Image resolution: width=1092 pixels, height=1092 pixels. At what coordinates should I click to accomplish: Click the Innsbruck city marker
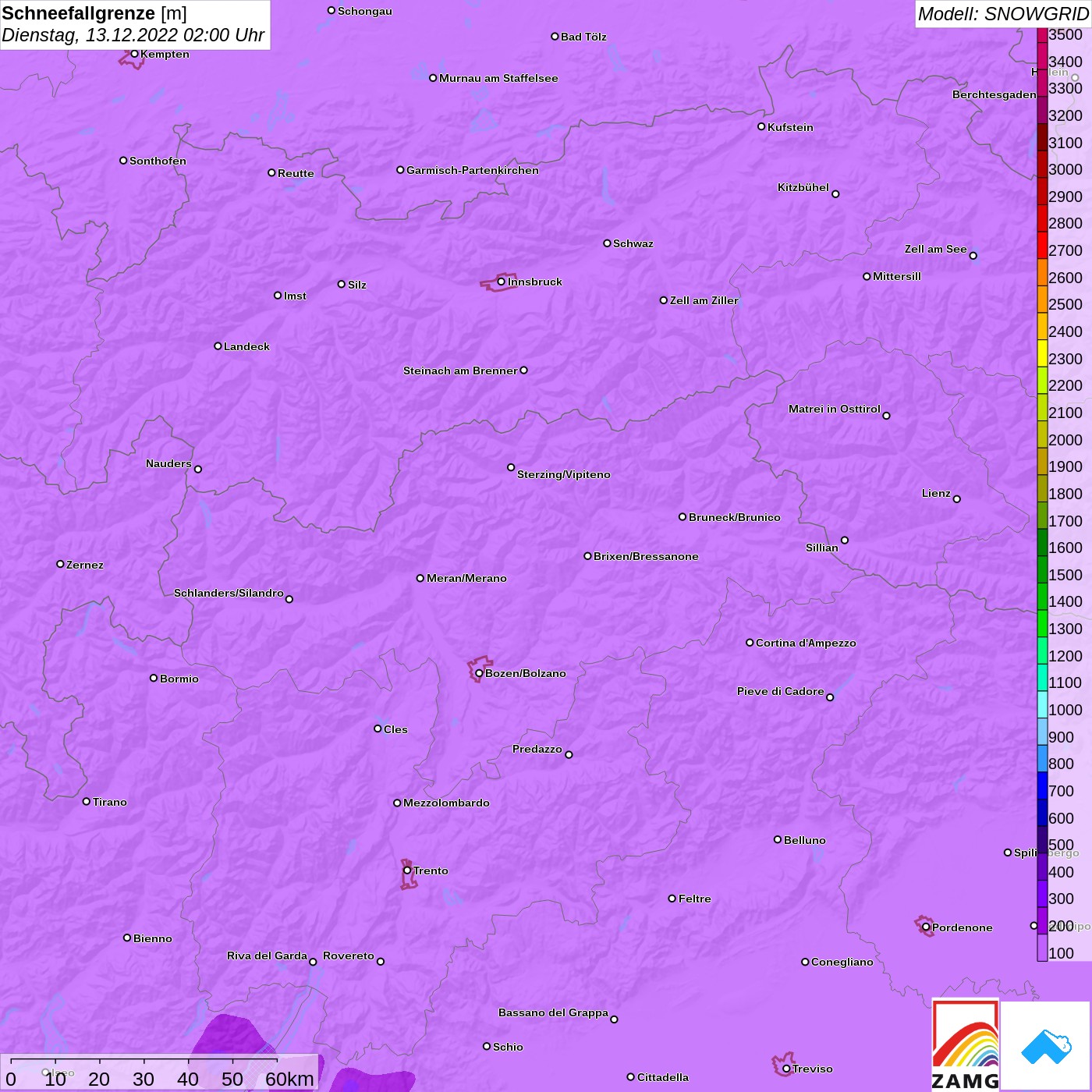501,282
